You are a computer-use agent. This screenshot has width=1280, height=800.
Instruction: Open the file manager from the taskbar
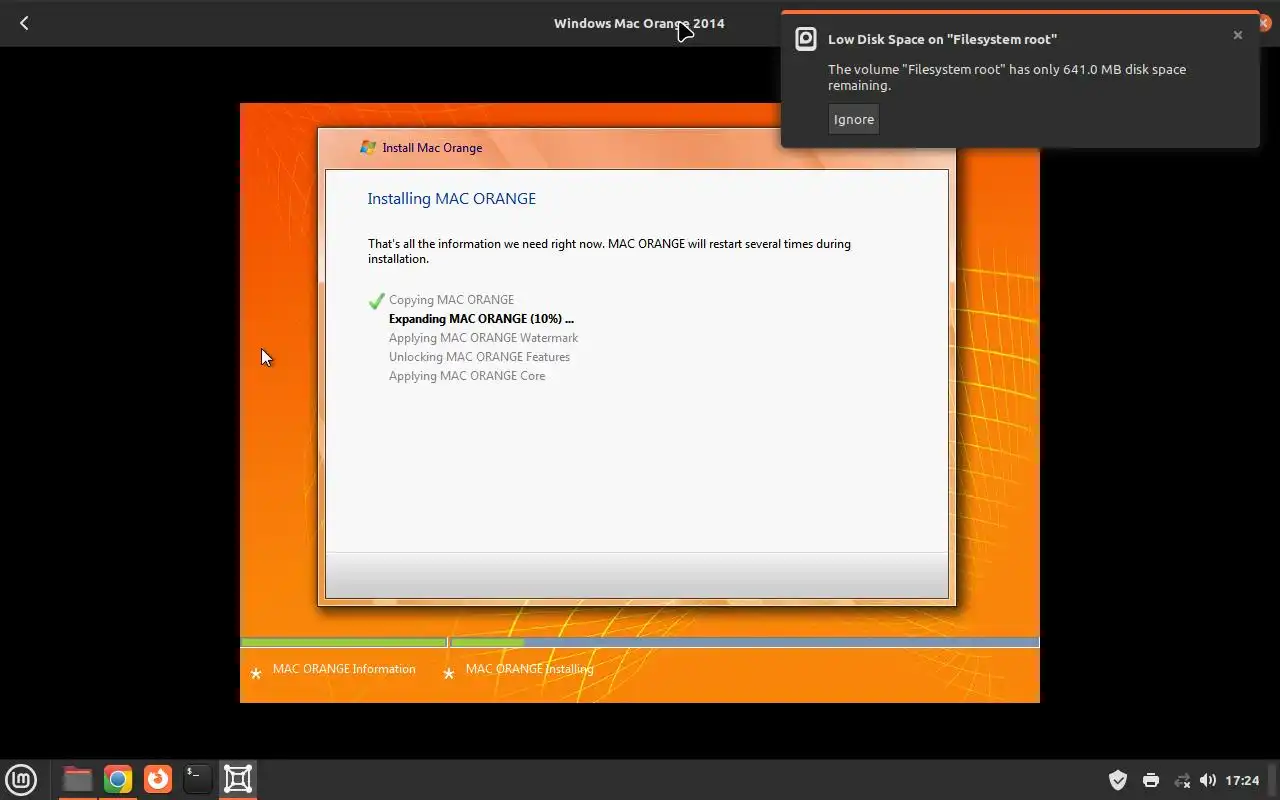coord(77,779)
